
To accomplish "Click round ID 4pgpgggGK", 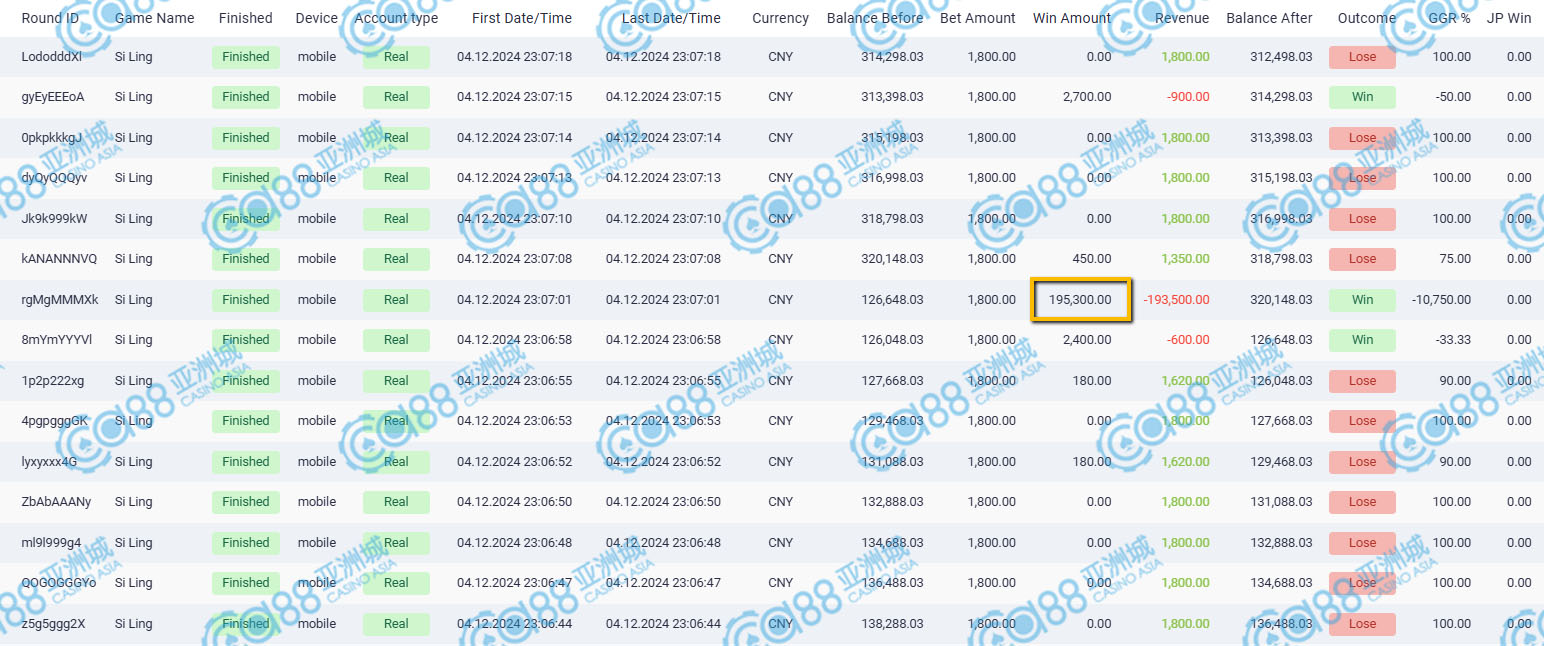I will pyautogui.click(x=54, y=421).
